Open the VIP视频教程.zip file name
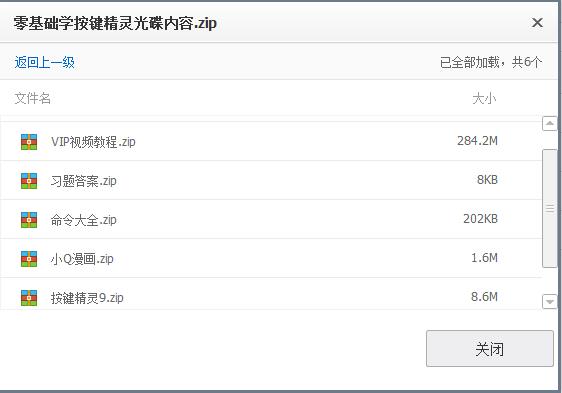The height and width of the screenshot is (393, 562). 93,142
